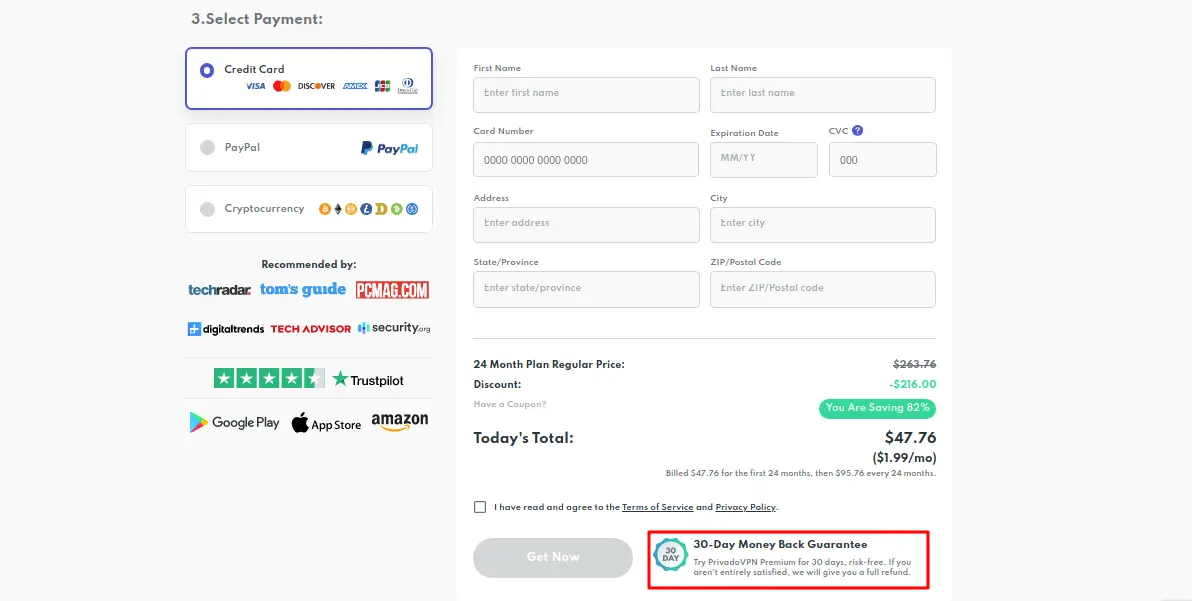Click the Card Number input field

click(x=586, y=160)
